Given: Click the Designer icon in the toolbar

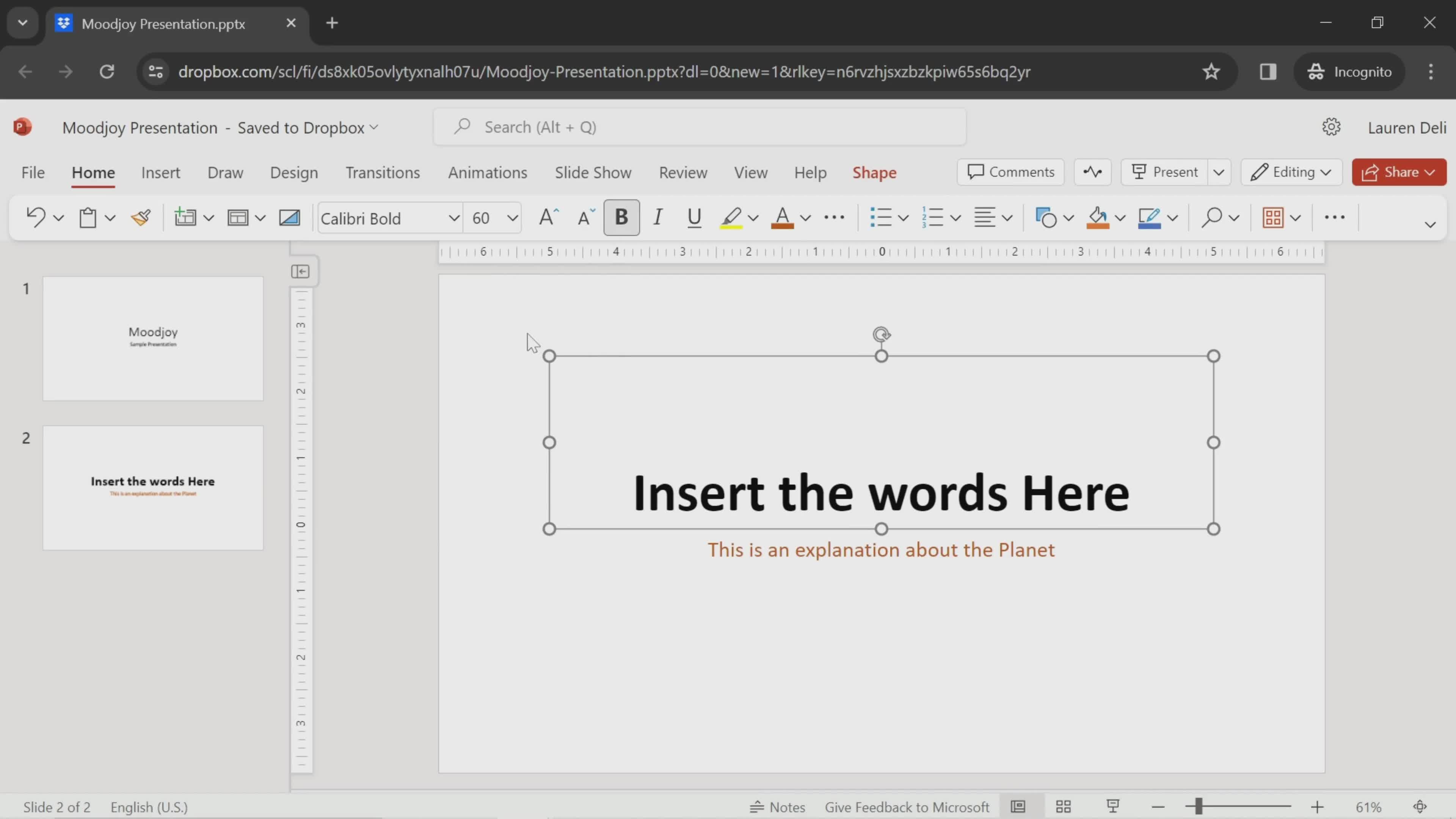Looking at the screenshot, I should [x=289, y=218].
